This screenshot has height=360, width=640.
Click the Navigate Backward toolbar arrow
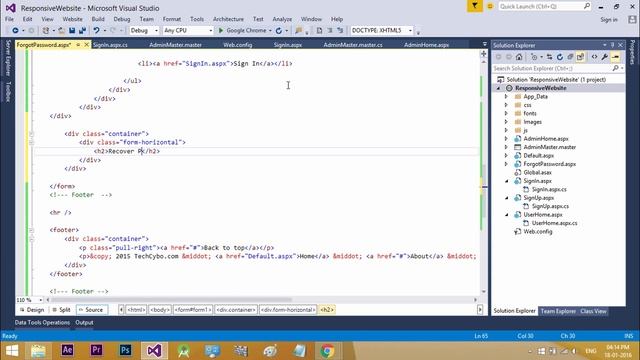[15, 31]
